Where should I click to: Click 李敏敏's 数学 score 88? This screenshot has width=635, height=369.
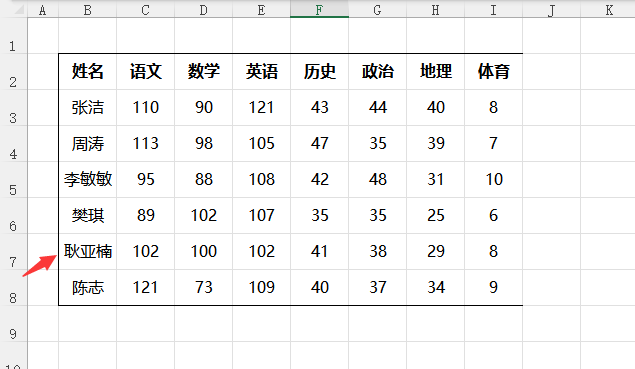203,179
